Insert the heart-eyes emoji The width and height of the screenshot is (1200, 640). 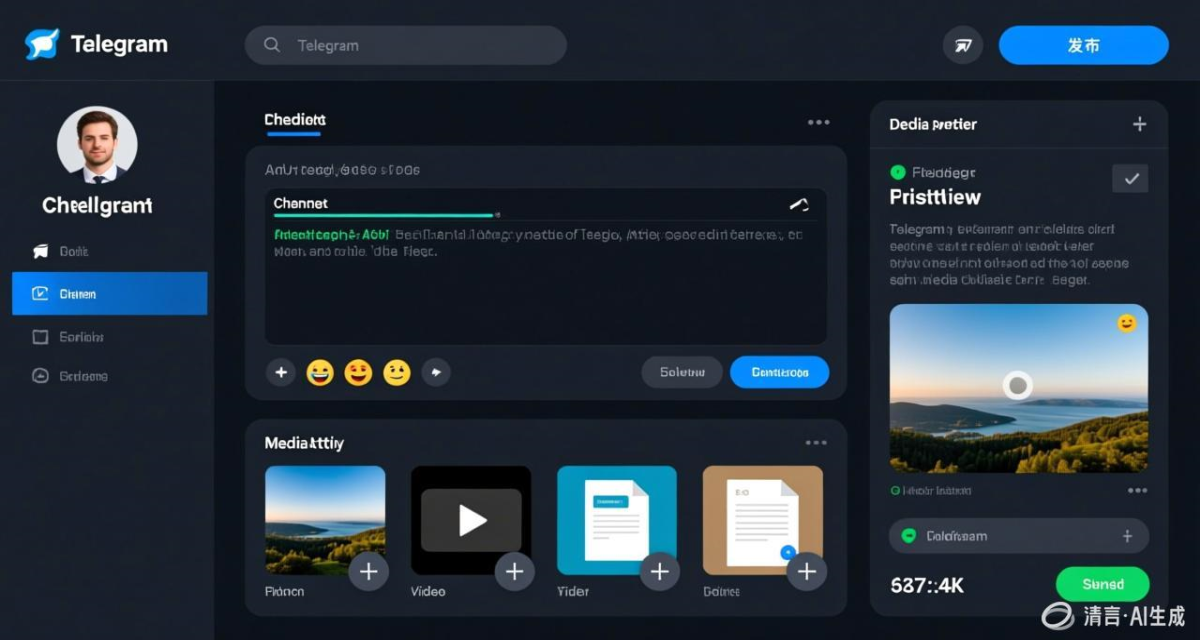[358, 373]
